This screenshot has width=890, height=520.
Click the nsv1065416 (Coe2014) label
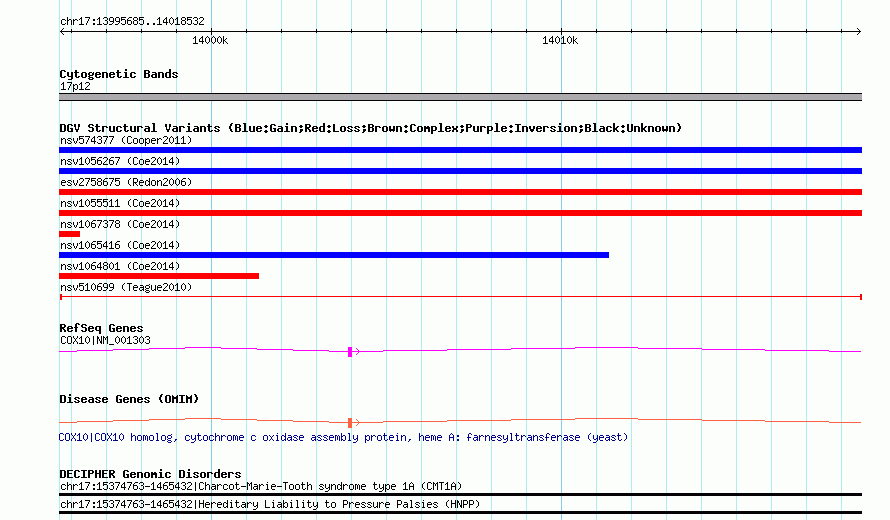[x=120, y=245]
